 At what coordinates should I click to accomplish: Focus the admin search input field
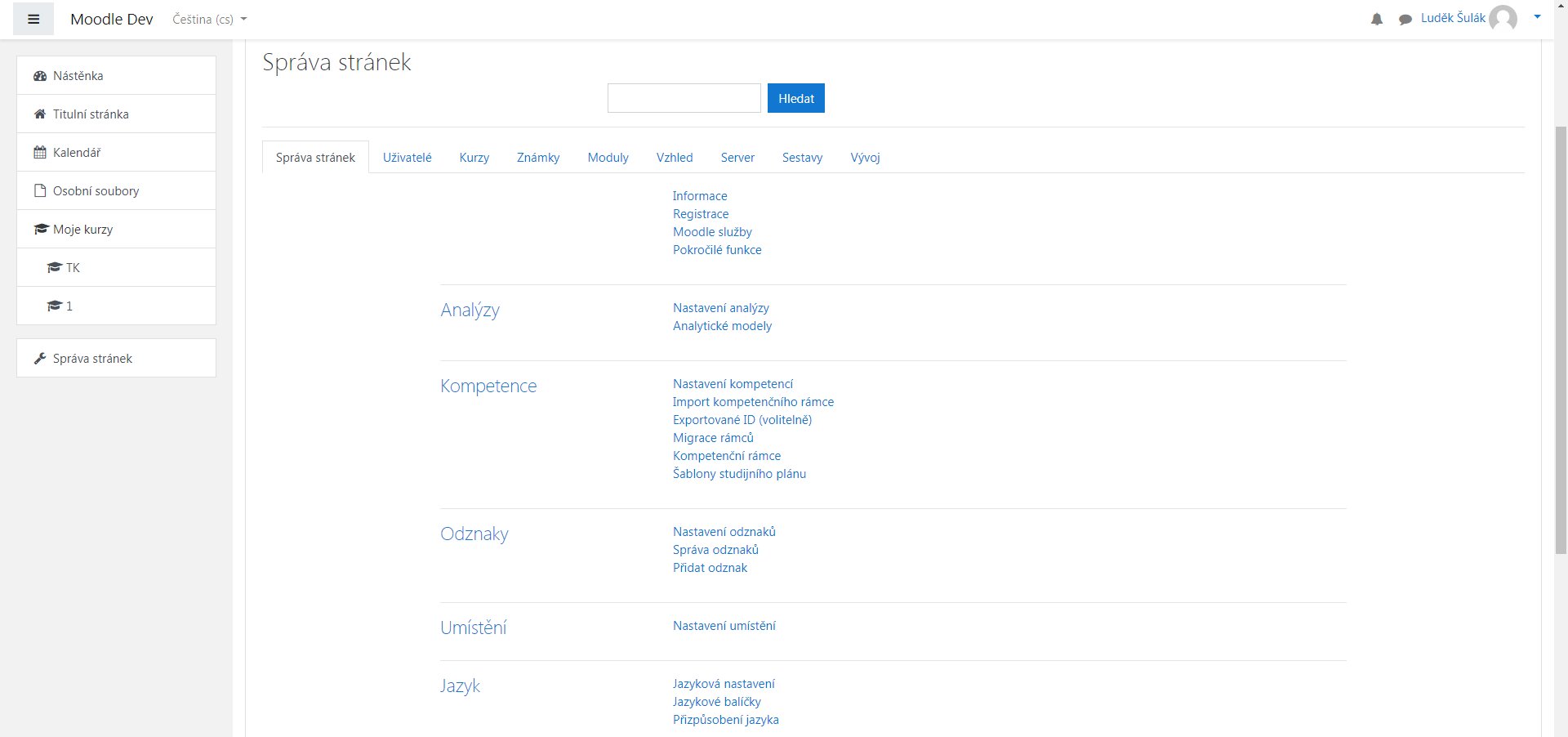(x=684, y=98)
